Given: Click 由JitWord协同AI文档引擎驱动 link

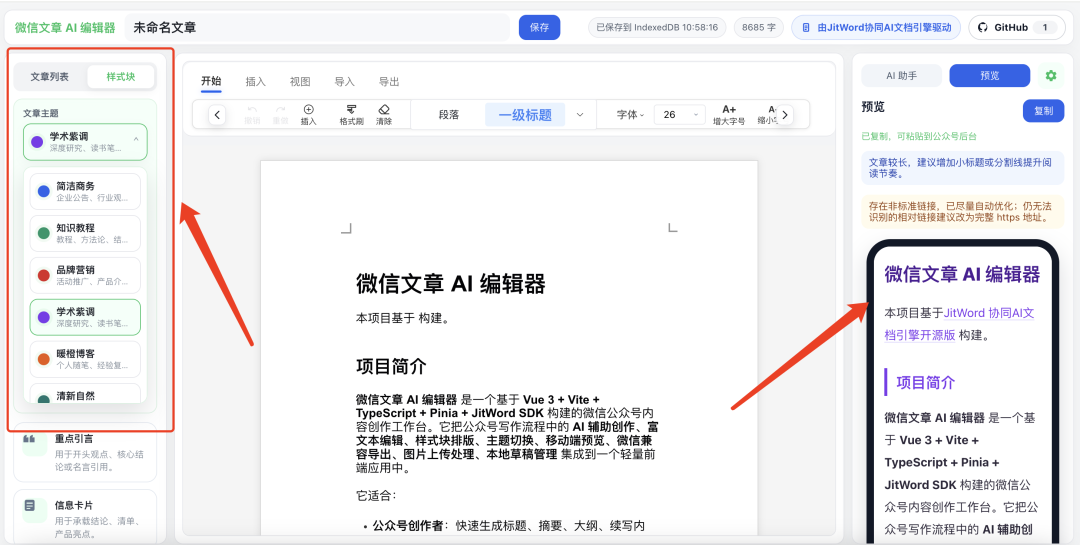Looking at the screenshot, I should coord(876,28).
